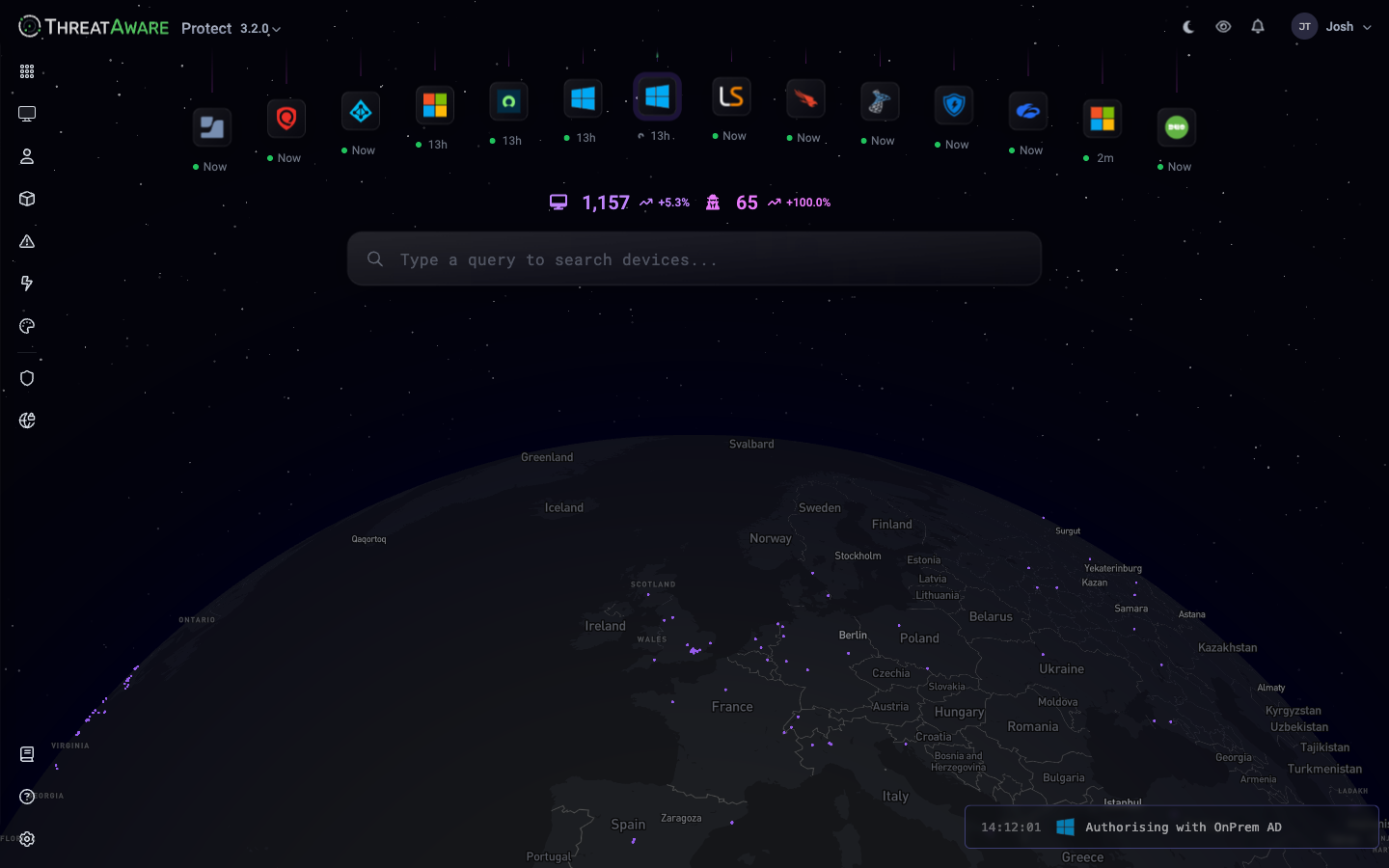The width and height of the screenshot is (1389, 868).
Task: Select the grey stair-shaped connector icon
Action: [x=212, y=127]
